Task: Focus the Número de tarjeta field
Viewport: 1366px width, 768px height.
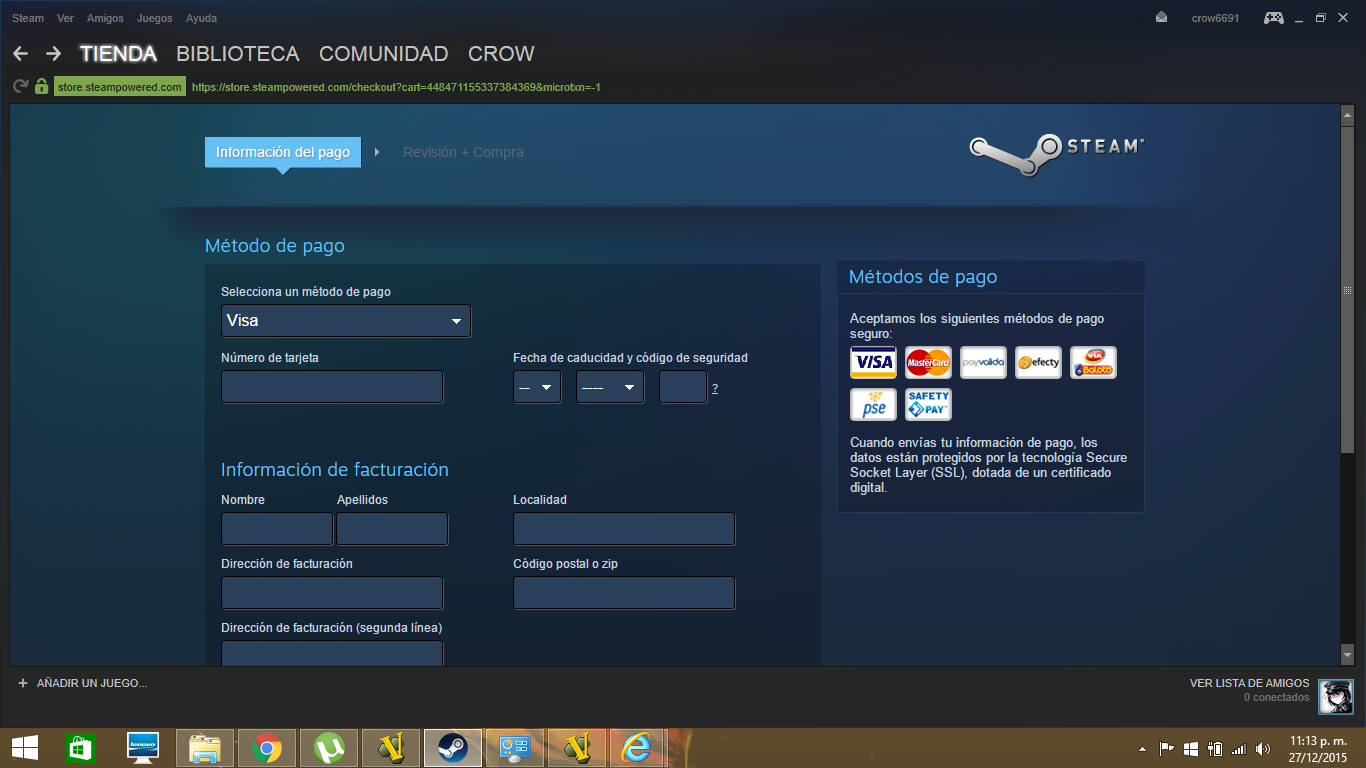Action: pyautogui.click(x=332, y=387)
